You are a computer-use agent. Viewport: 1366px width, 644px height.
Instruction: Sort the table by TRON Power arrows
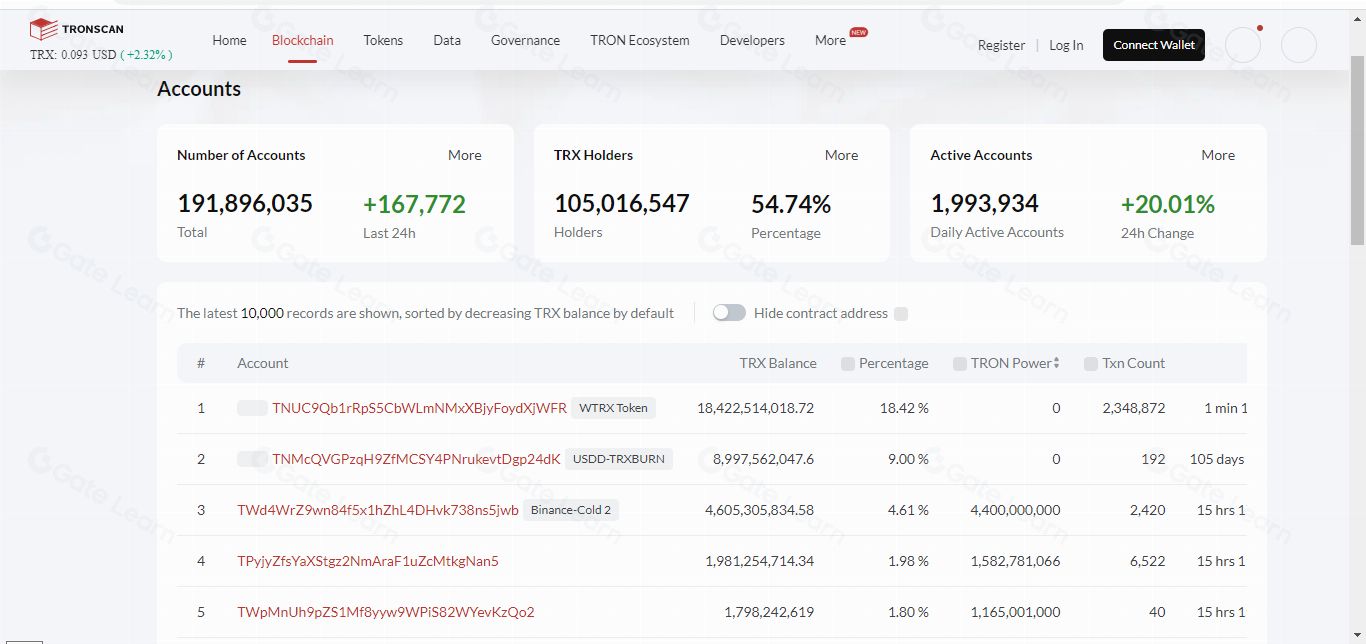[1057, 363]
